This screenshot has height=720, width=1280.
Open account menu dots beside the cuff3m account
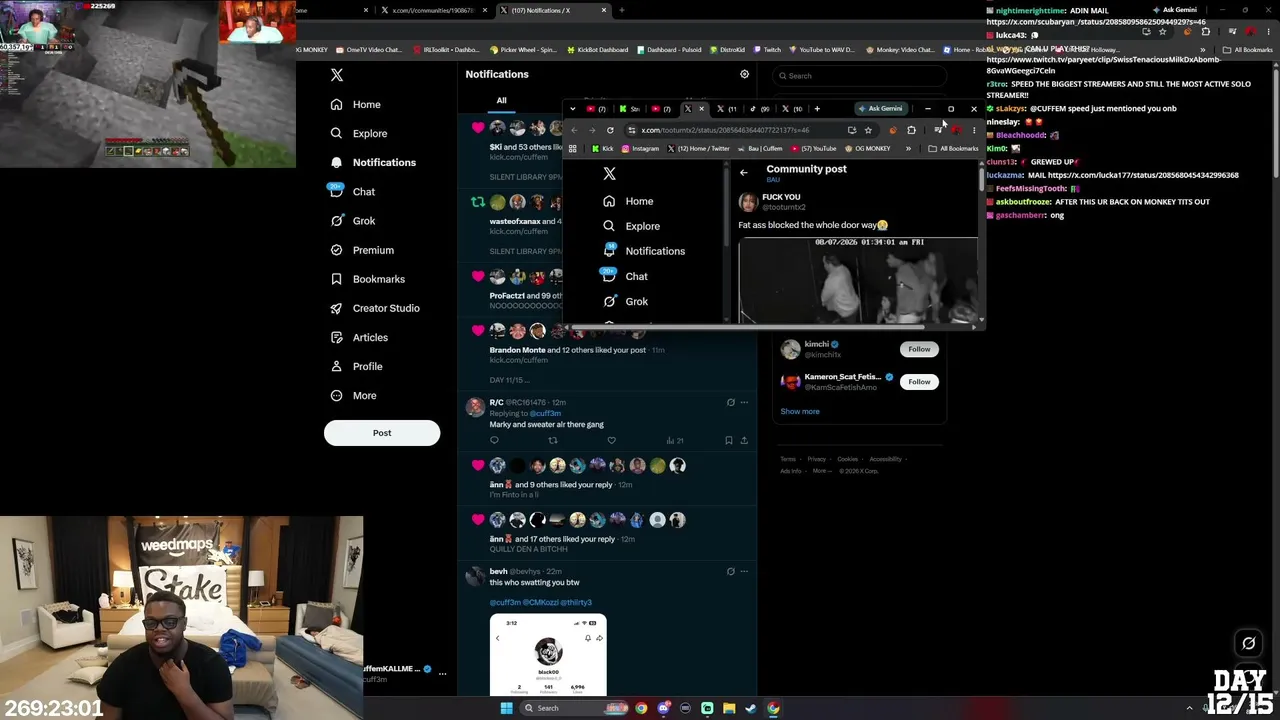point(442,673)
